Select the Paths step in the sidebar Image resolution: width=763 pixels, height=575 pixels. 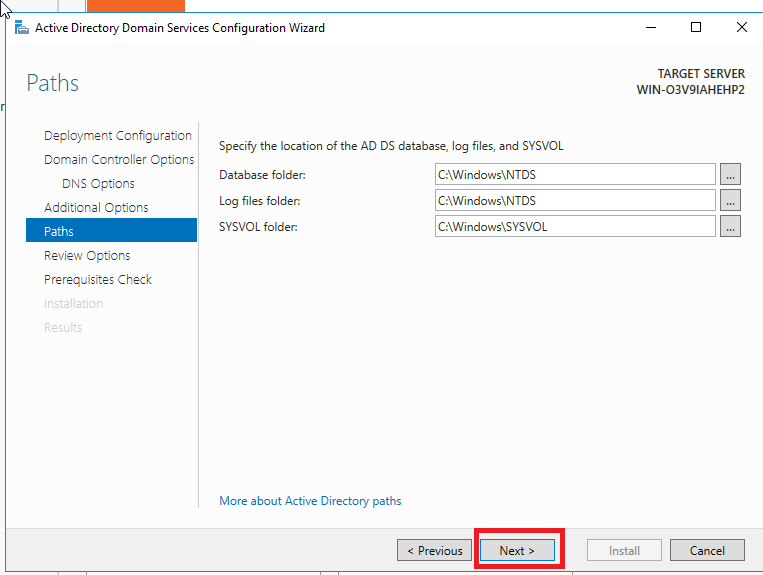coord(59,232)
